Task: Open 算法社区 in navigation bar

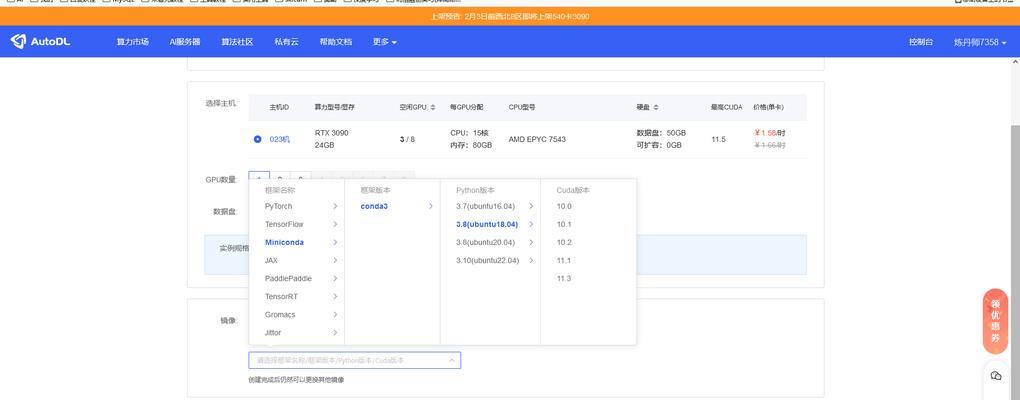Action: 237,42
